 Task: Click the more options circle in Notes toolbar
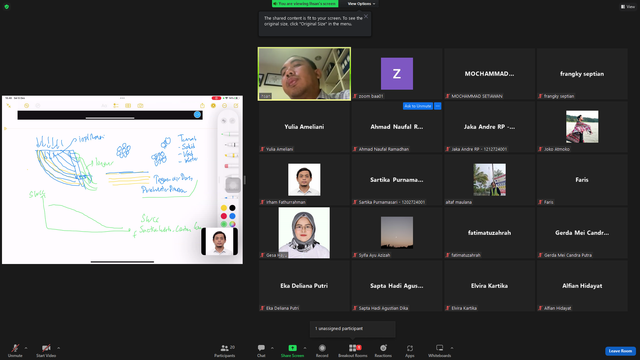(x=224, y=106)
